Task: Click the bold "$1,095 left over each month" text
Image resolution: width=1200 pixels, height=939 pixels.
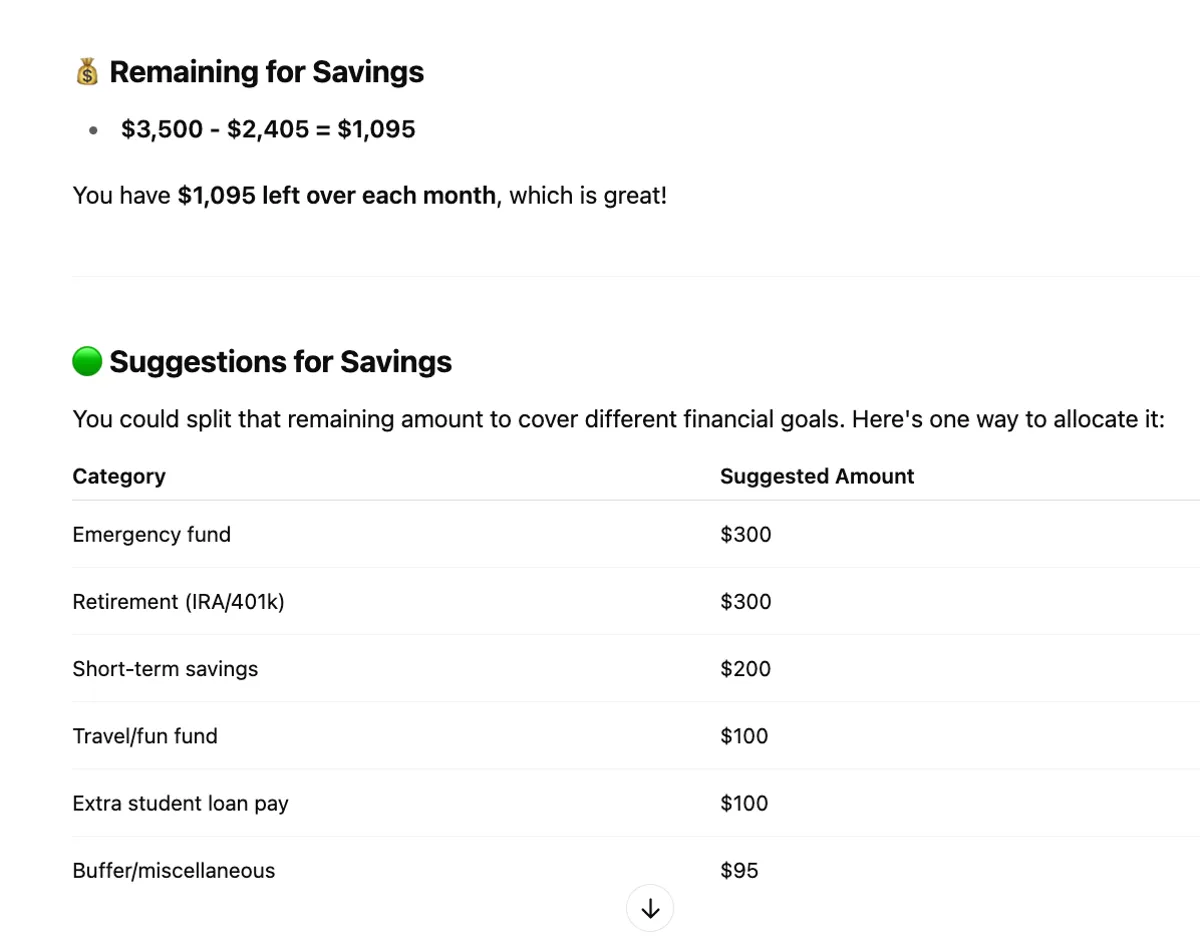Action: (x=336, y=195)
